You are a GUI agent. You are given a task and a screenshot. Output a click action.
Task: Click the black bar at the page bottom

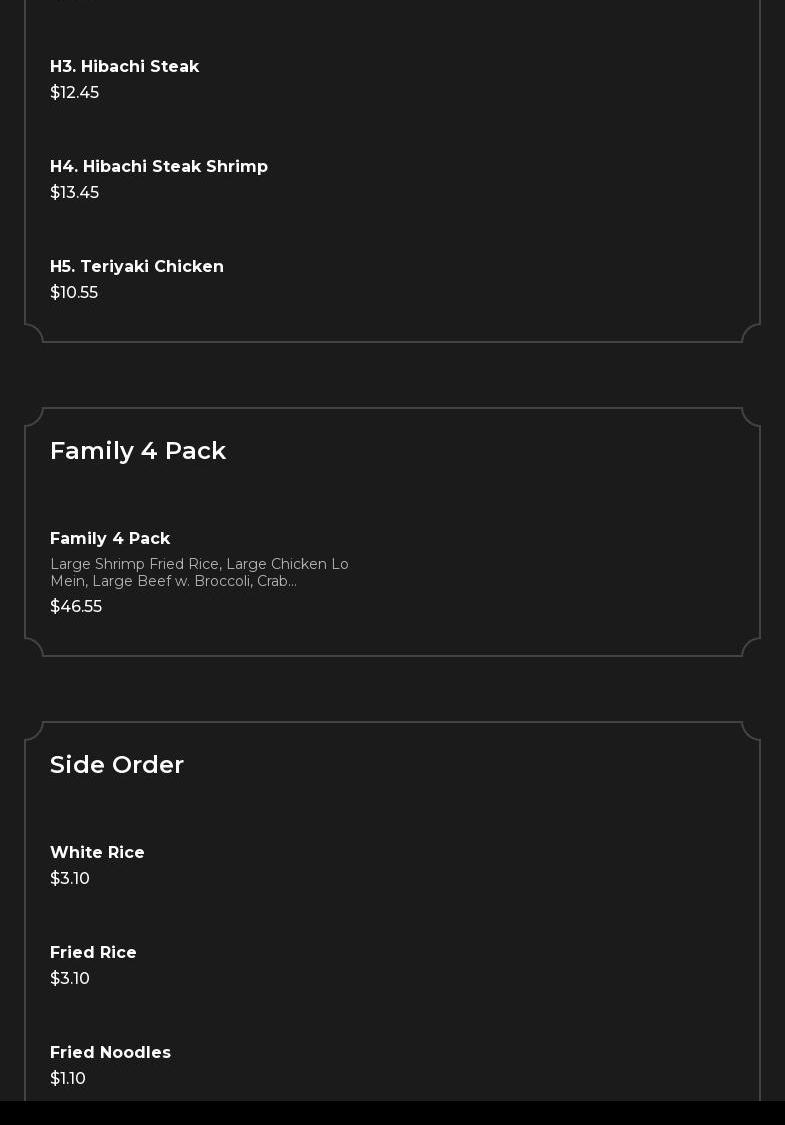point(392,1113)
